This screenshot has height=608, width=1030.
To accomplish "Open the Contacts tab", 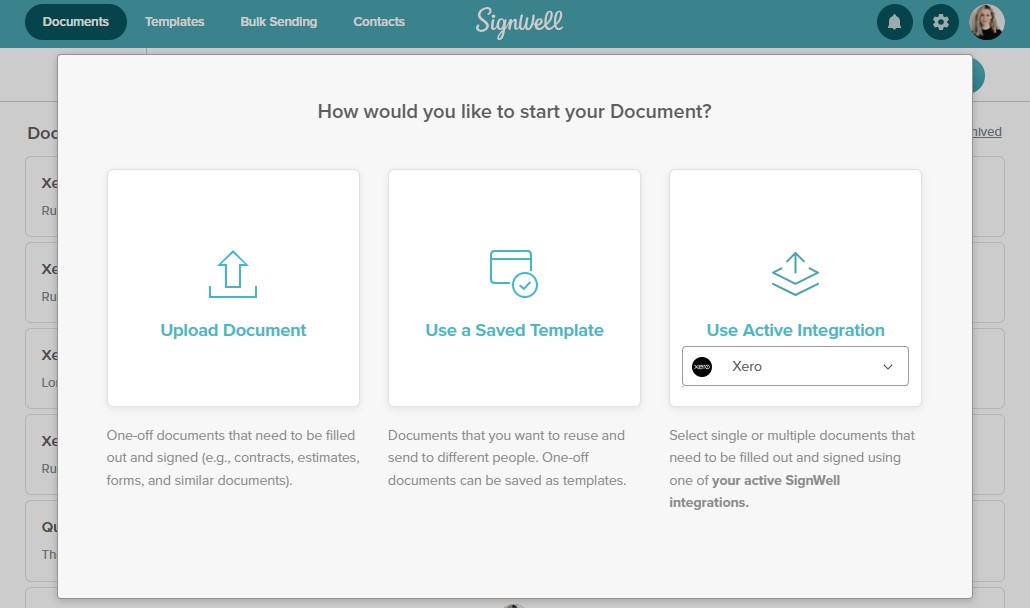I will [379, 22].
